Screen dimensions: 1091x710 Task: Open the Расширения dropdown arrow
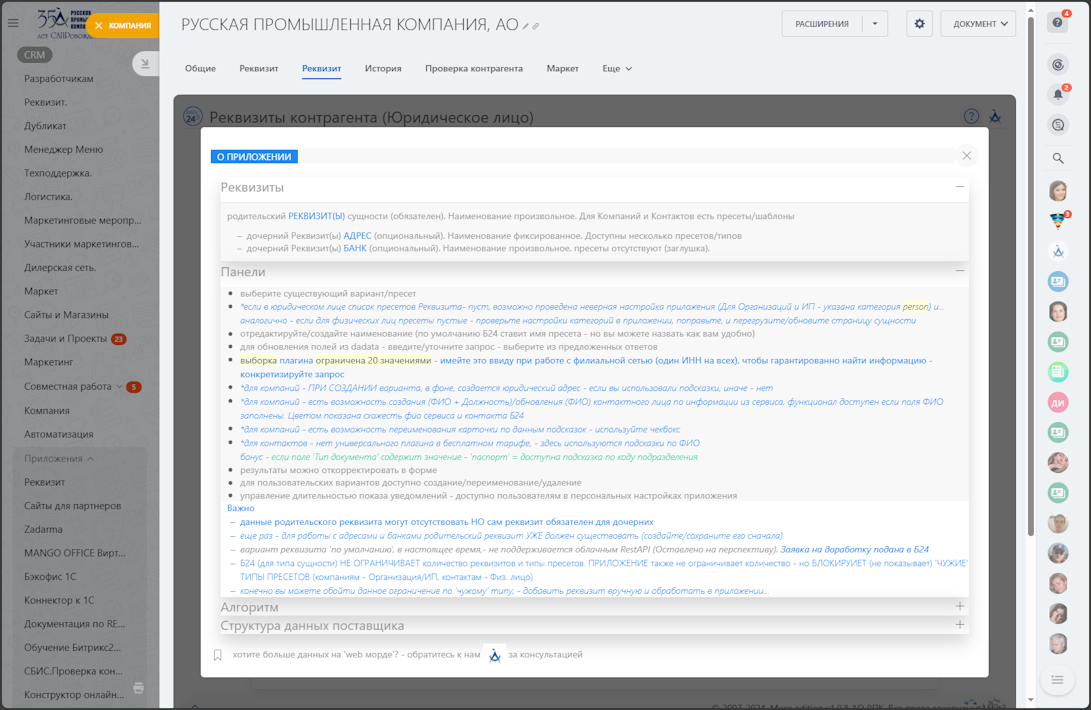tap(875, 24)
